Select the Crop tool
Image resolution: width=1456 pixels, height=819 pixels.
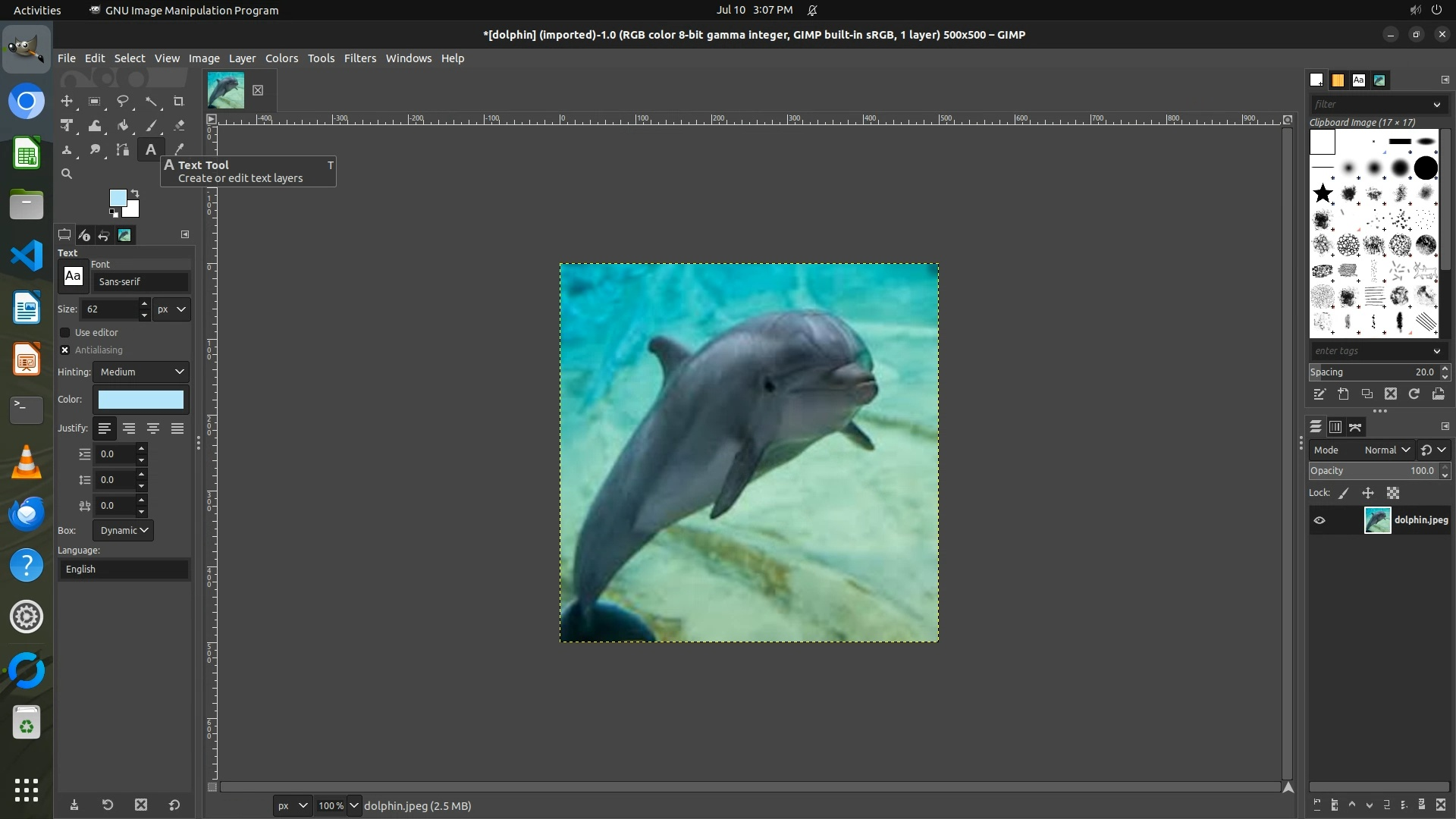point(179,102)
